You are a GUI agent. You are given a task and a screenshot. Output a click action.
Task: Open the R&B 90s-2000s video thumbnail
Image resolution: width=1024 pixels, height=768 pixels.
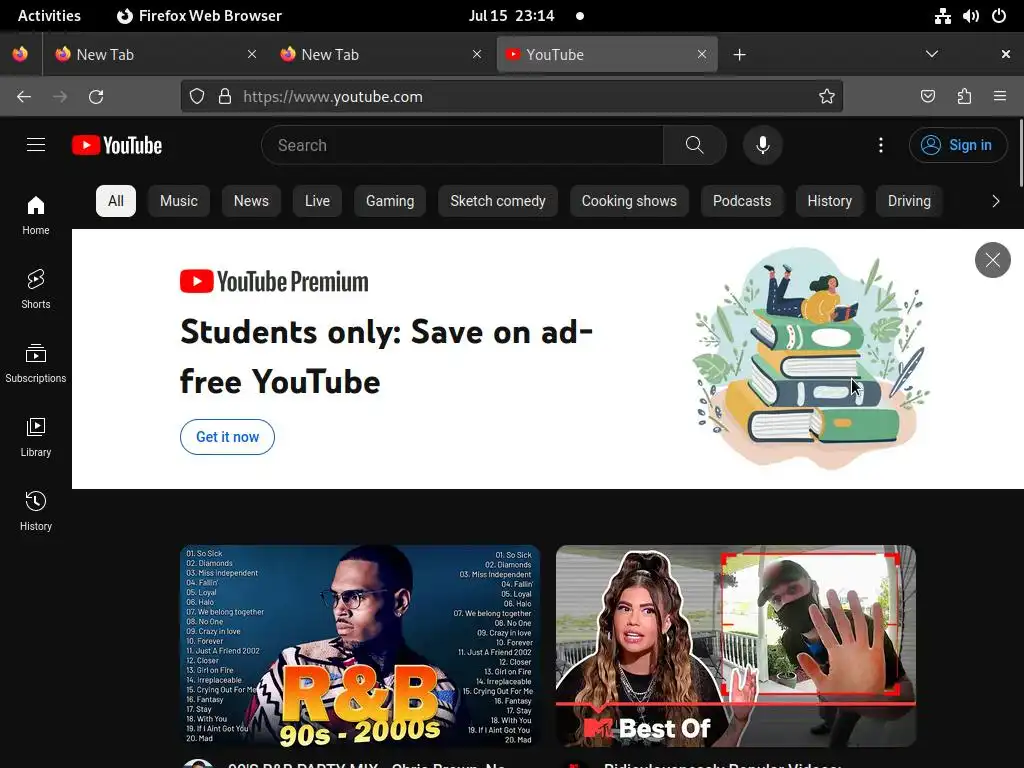tap(360, 646)
